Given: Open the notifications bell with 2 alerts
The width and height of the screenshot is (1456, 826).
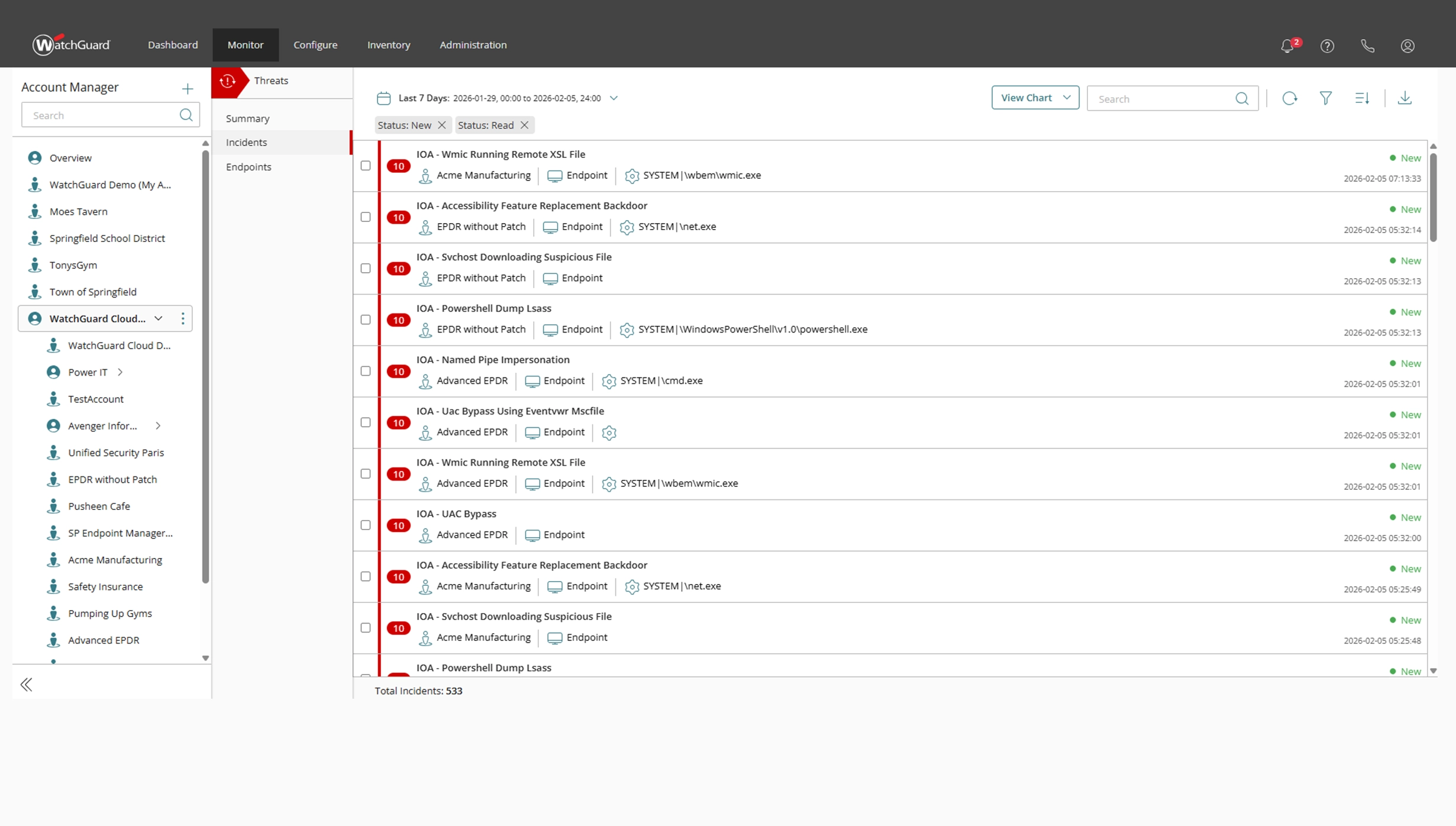Looking at the screenshot, I should [x=1287, y=46].
